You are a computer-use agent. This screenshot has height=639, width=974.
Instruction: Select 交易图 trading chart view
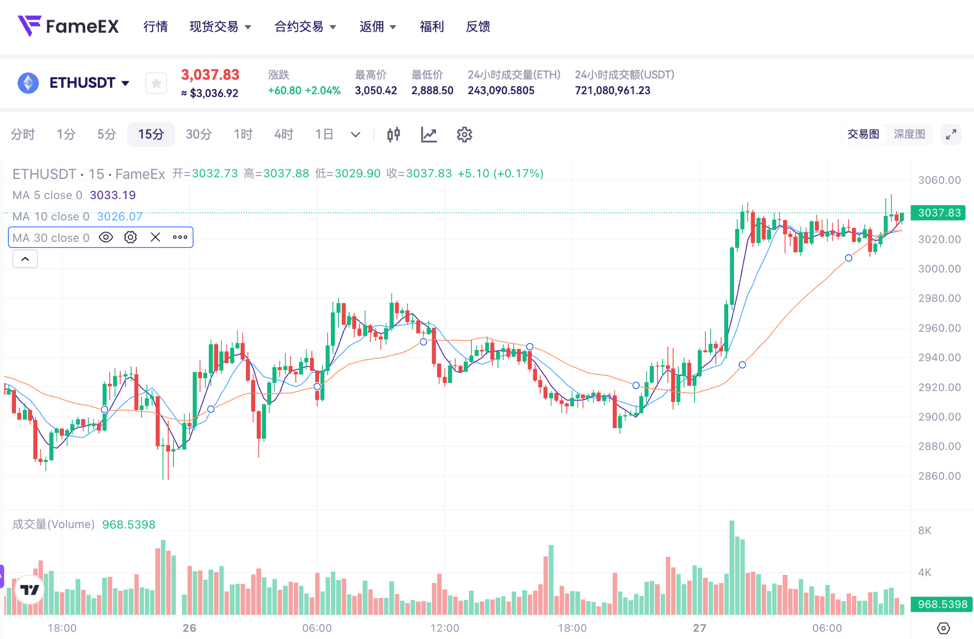click(x=863, y=134)
